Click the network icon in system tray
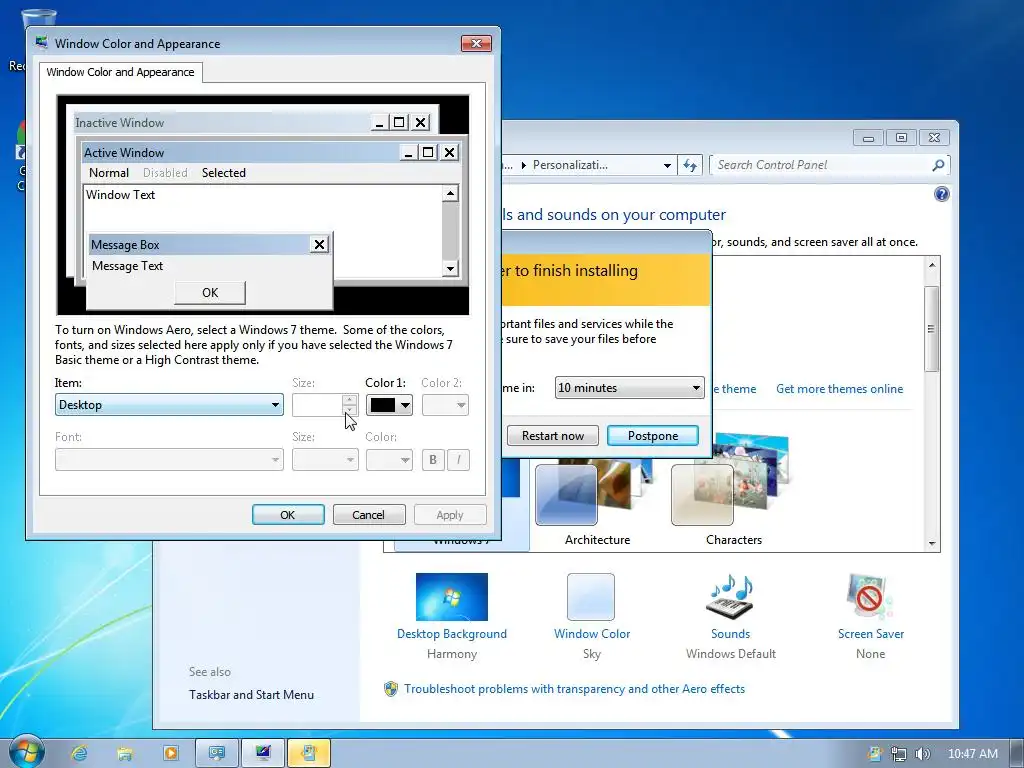The image size is (1024, 768). point(899,754)
